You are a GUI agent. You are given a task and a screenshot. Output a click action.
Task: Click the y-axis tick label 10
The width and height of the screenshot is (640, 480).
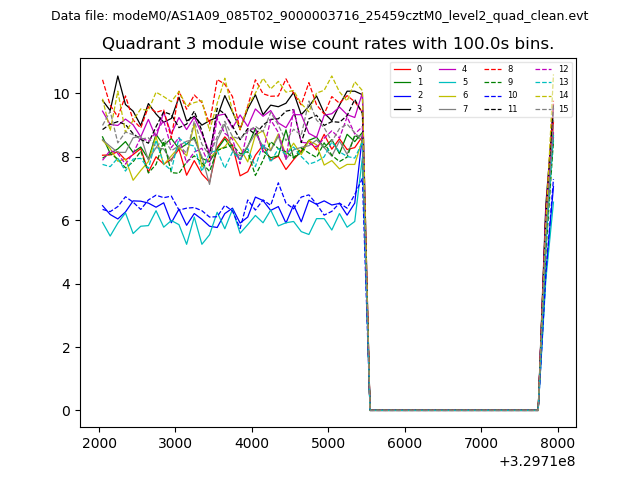coord(62,94)
